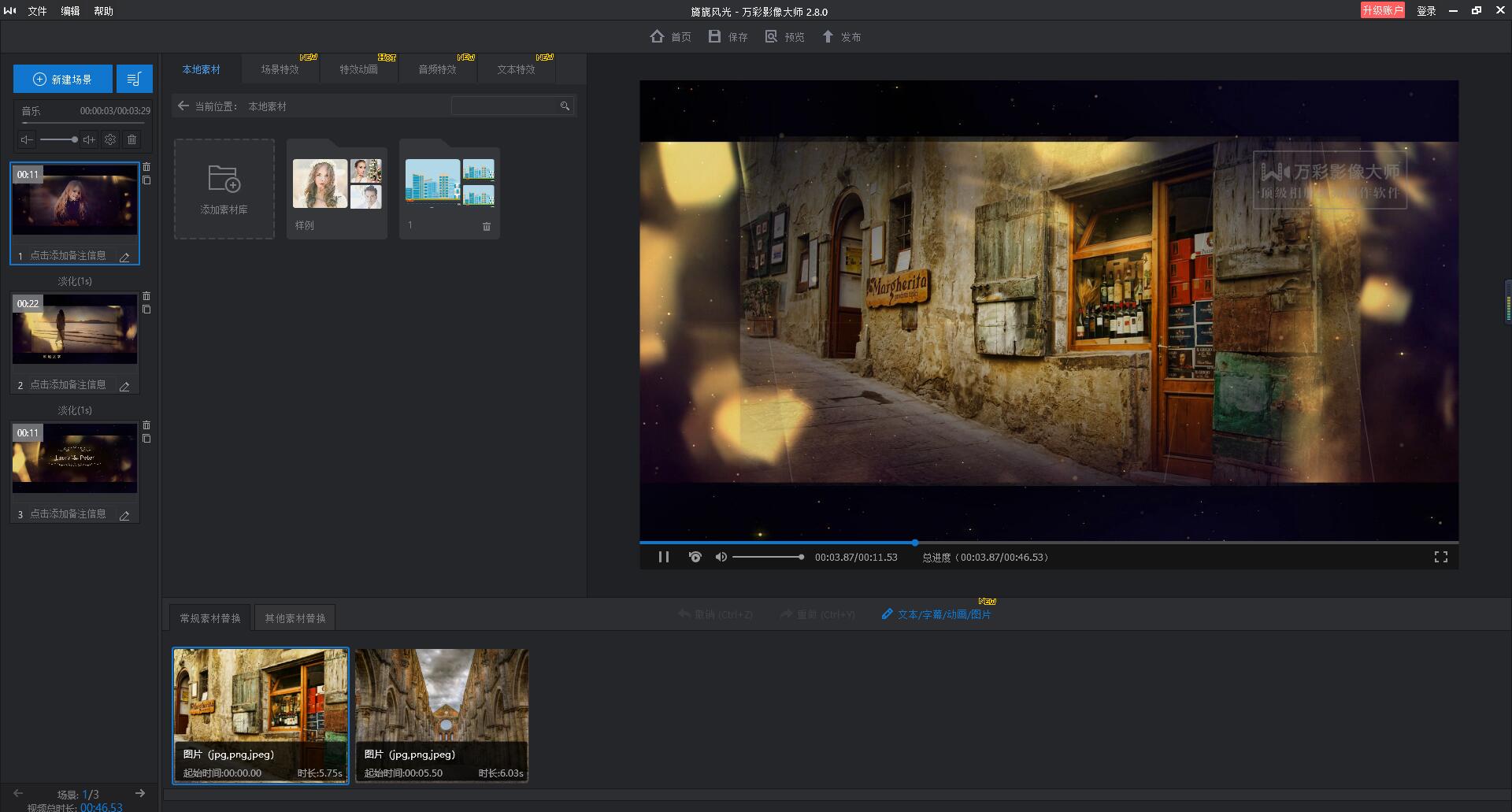The height and width of the screenshot is (812, 1512).
Task: Delete the music track with trash icon
Action: click(x=132, y=139)
